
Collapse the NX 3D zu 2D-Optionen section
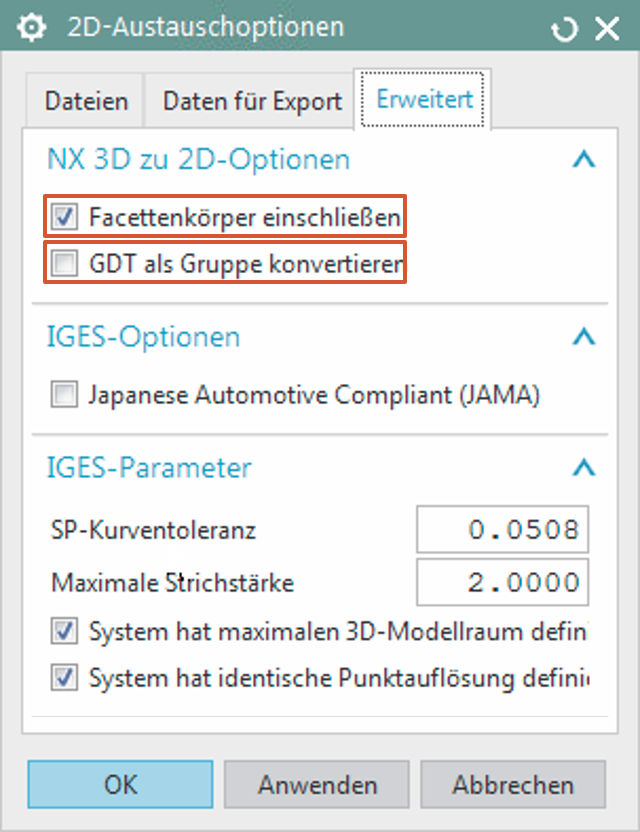[584, 159]
